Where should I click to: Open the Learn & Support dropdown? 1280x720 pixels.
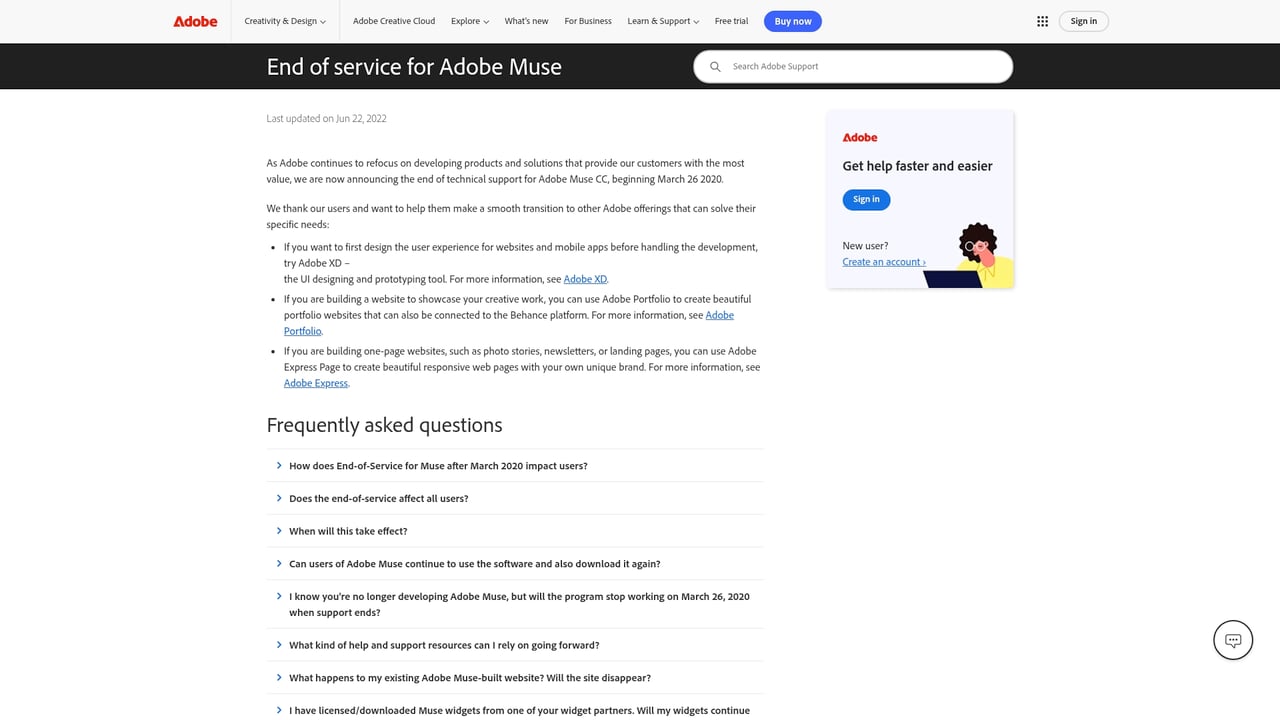pos(662,20)
